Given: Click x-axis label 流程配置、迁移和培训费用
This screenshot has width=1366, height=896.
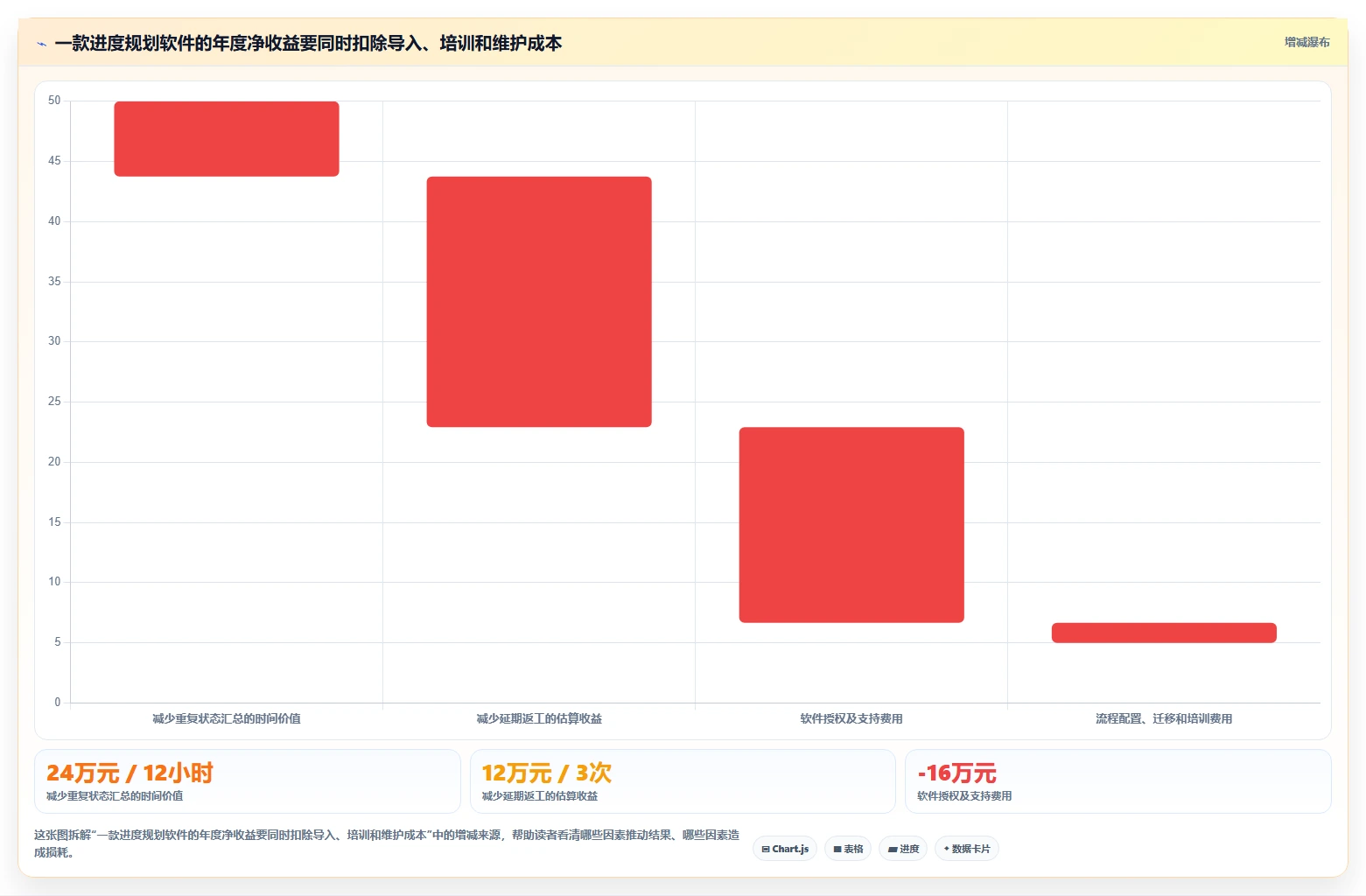Looking at the screenshot, I should point(1164,718).
